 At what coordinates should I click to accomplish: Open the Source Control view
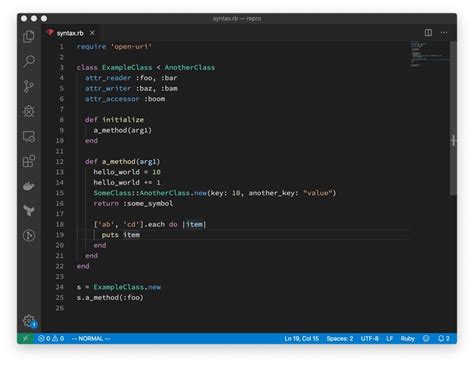29,86
